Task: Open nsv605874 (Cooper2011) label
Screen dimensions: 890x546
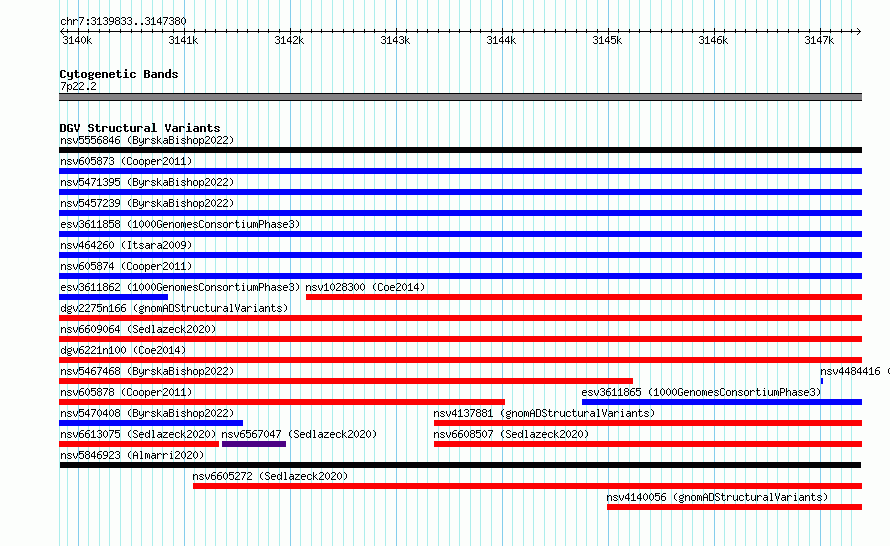Action: [x=126, y=266]
